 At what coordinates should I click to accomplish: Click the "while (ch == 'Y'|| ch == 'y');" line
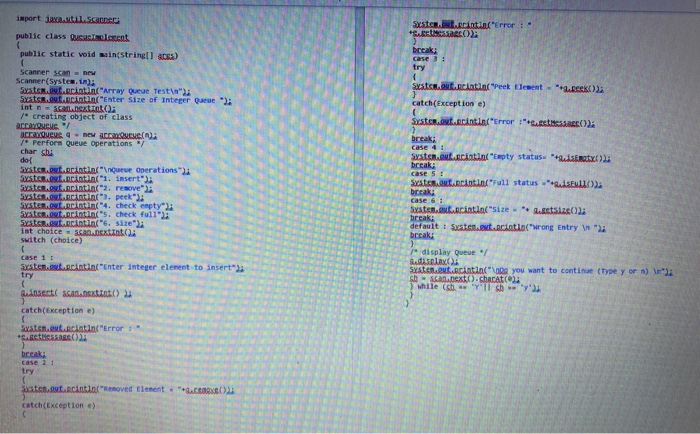click(x=475, y=287)
